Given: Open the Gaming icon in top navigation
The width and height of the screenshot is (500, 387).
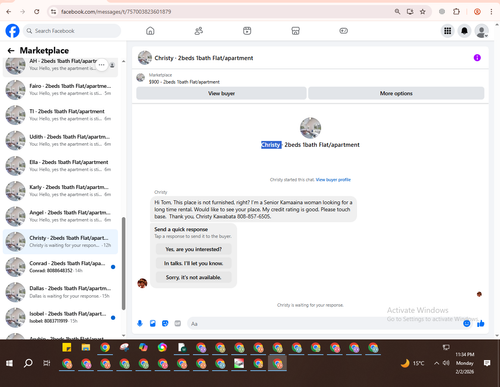Looking at the screenshot, I should 343,31.
